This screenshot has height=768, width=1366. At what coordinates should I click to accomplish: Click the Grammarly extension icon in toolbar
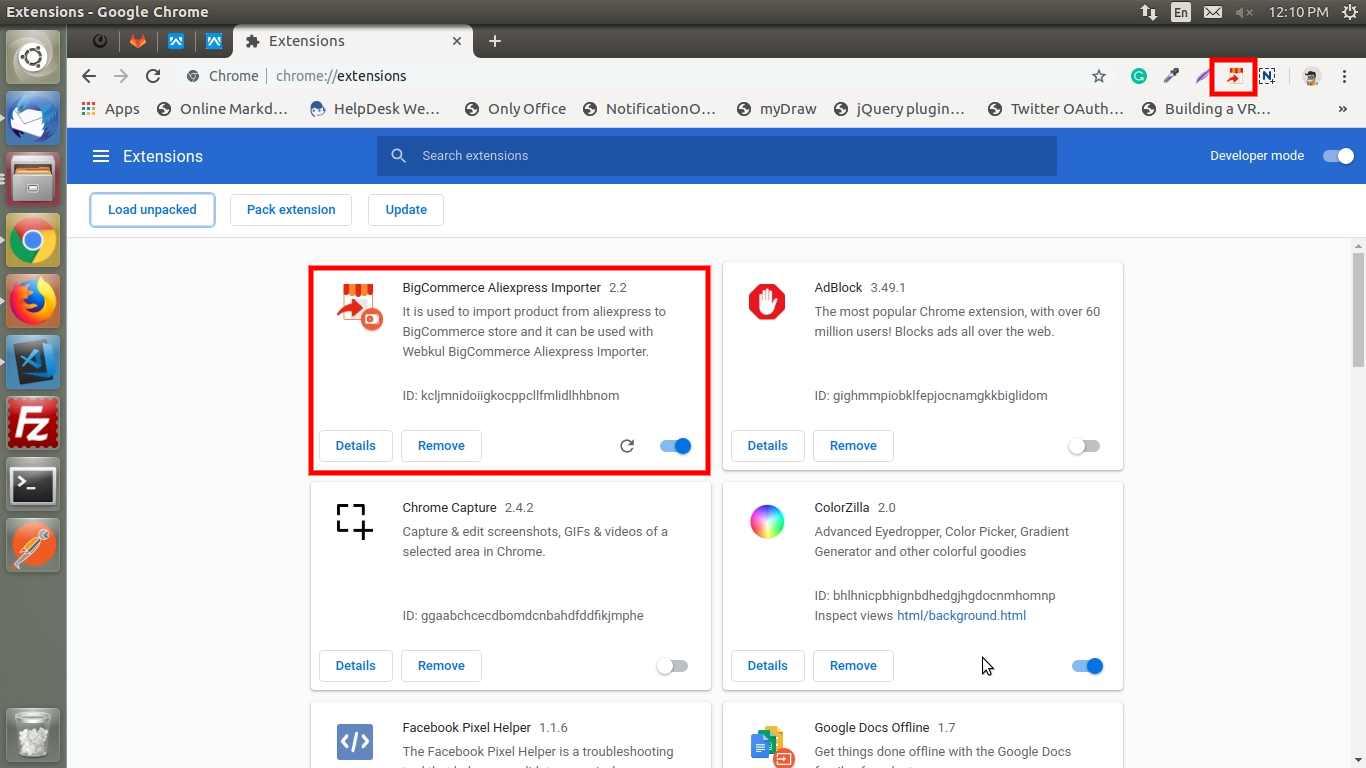click(x=1138, y=76)
